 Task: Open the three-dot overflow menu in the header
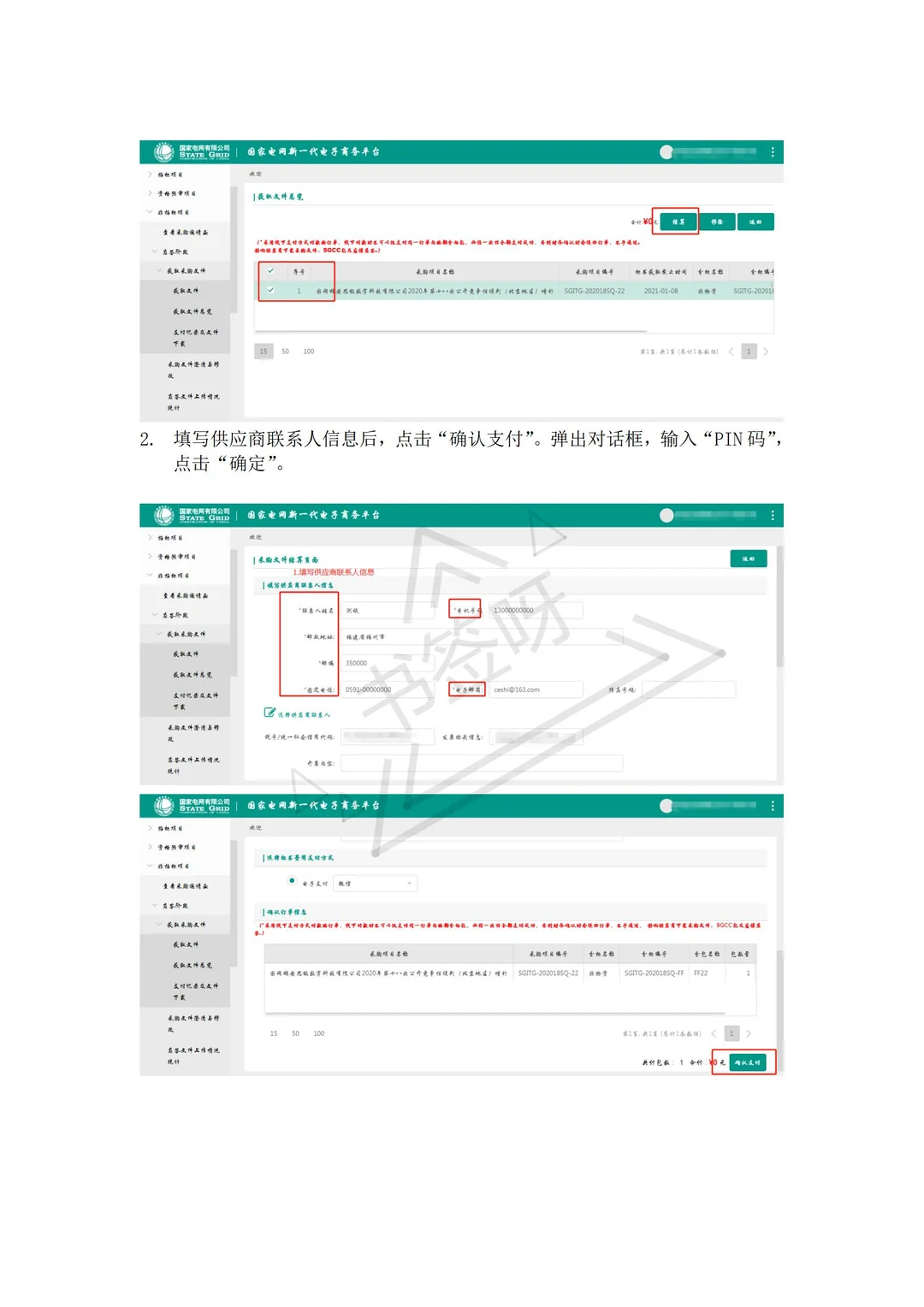773,151
